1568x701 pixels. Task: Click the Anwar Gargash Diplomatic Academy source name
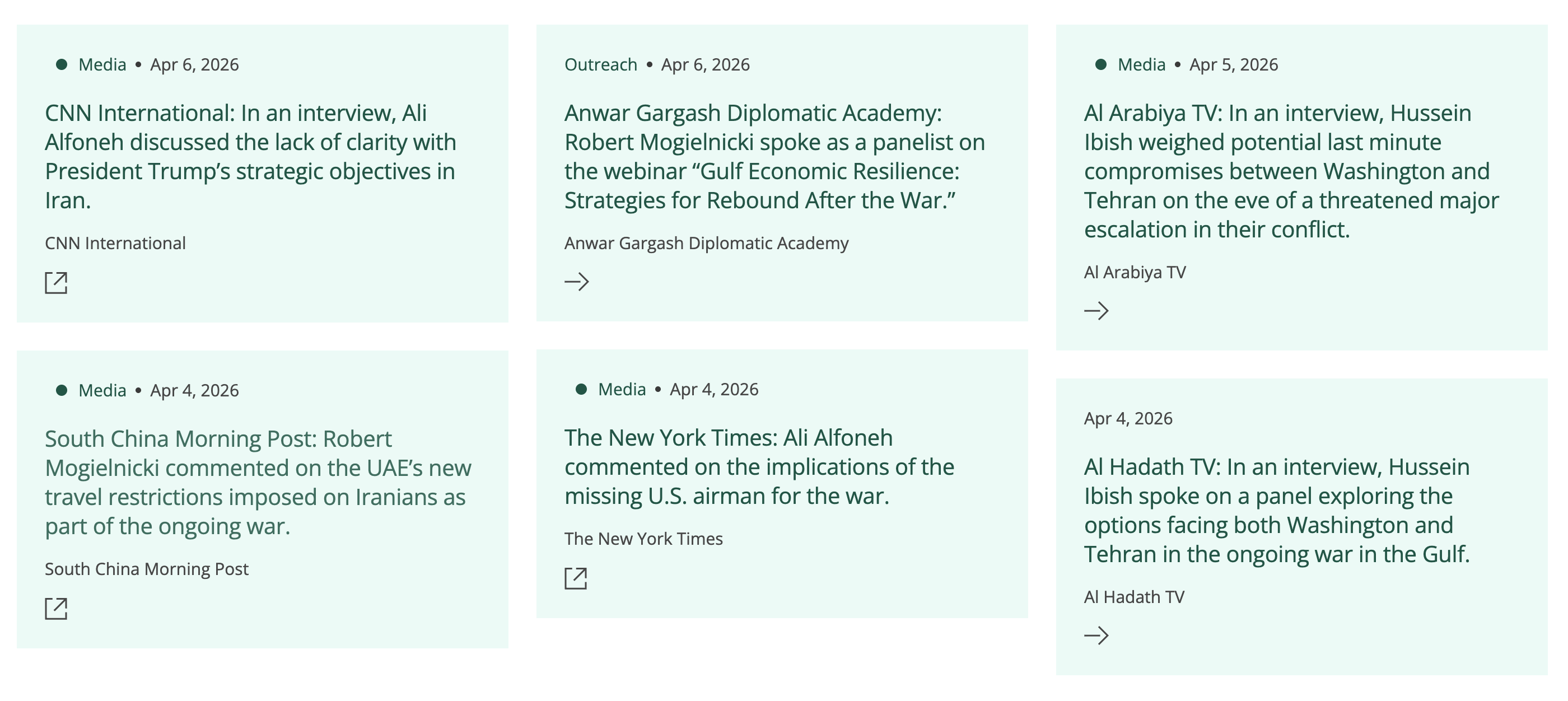706,243
